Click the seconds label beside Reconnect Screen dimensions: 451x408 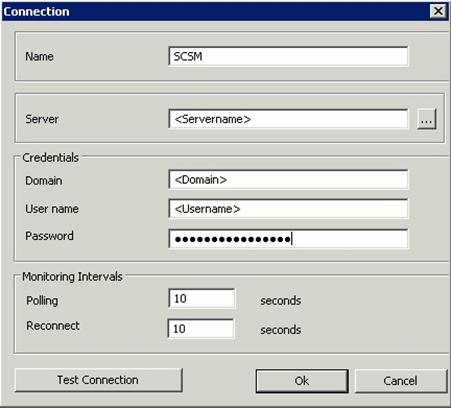tap(281, 330)
